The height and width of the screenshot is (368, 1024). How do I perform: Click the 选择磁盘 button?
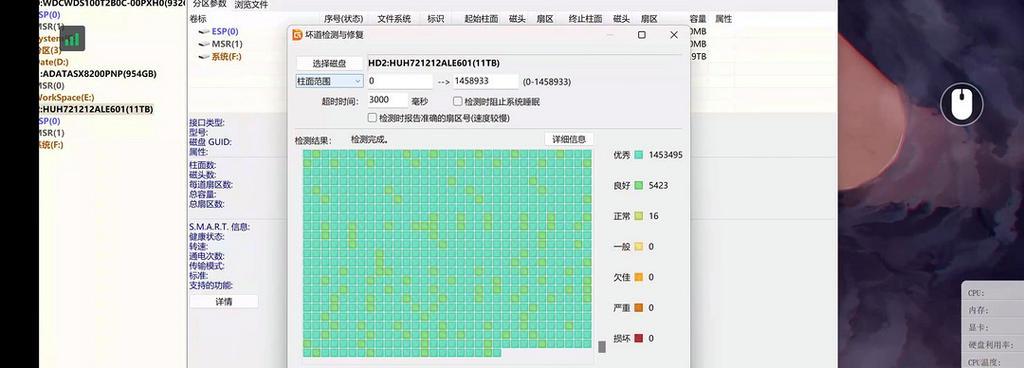[x=329, y=63]
